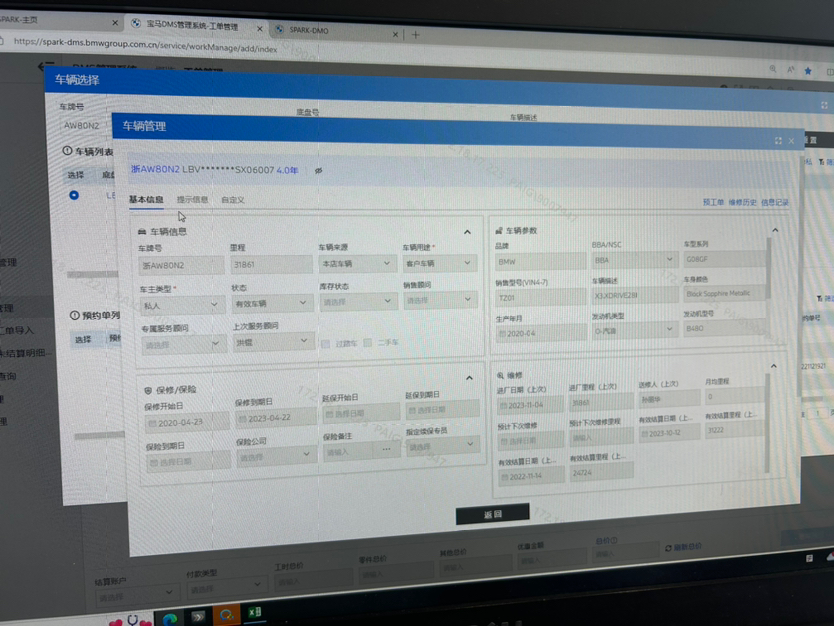This screenshot has width=834, height=626.
Task: Click the 保险到期日 date field
Action: [x=189, y=462]
